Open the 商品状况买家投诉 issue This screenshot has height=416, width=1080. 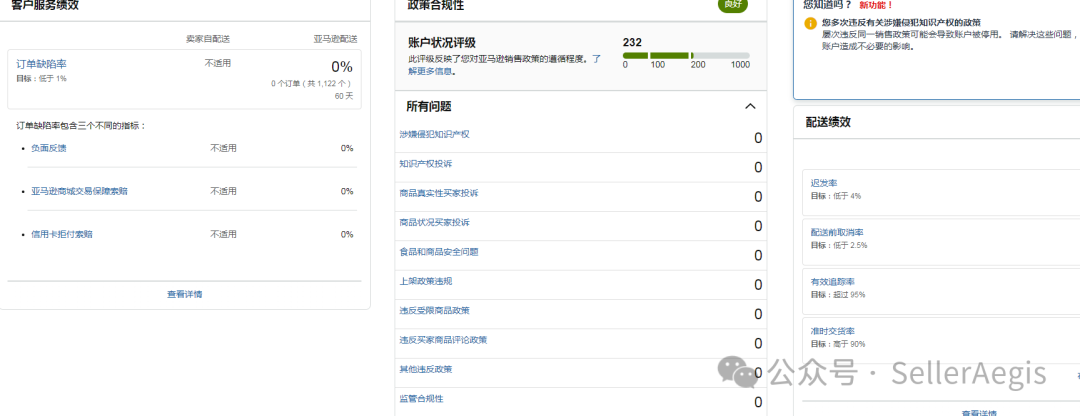[434, 222]
